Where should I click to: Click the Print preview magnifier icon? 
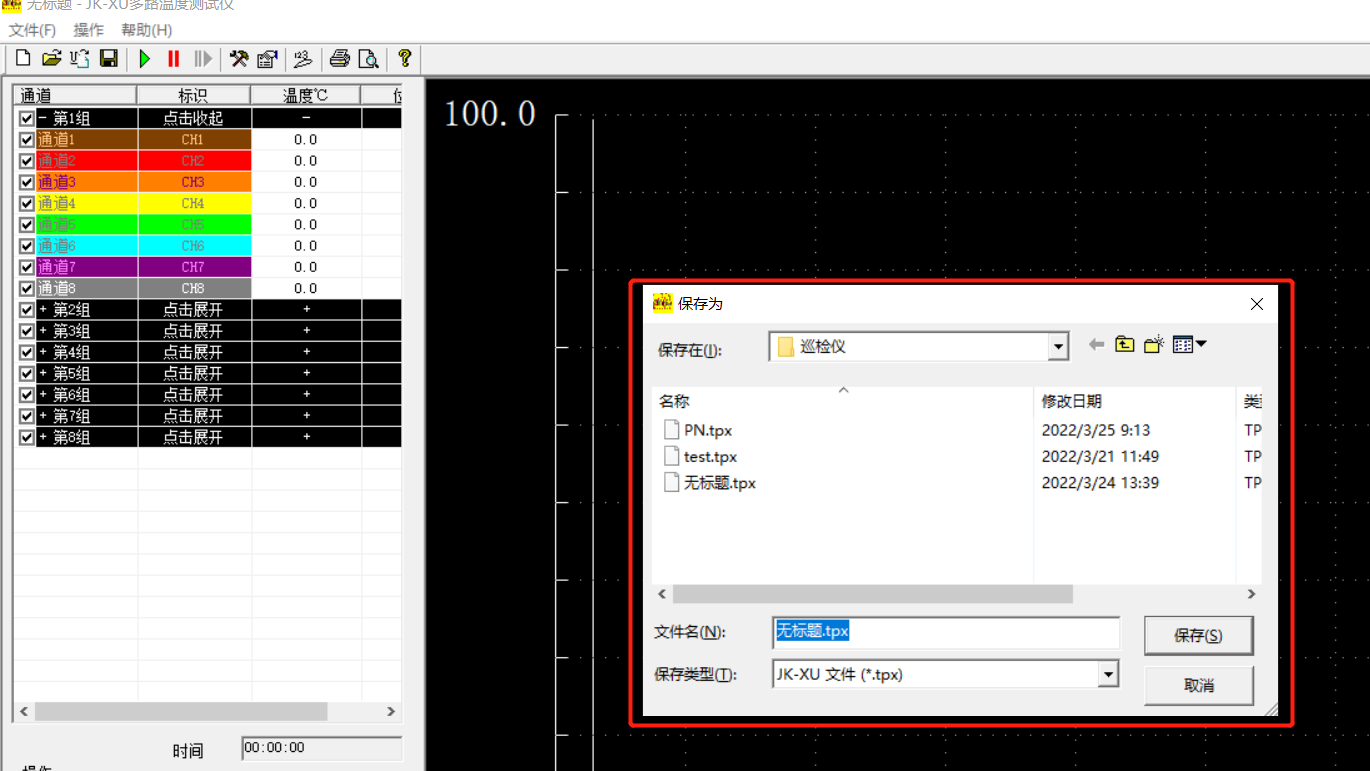[368, 59]
